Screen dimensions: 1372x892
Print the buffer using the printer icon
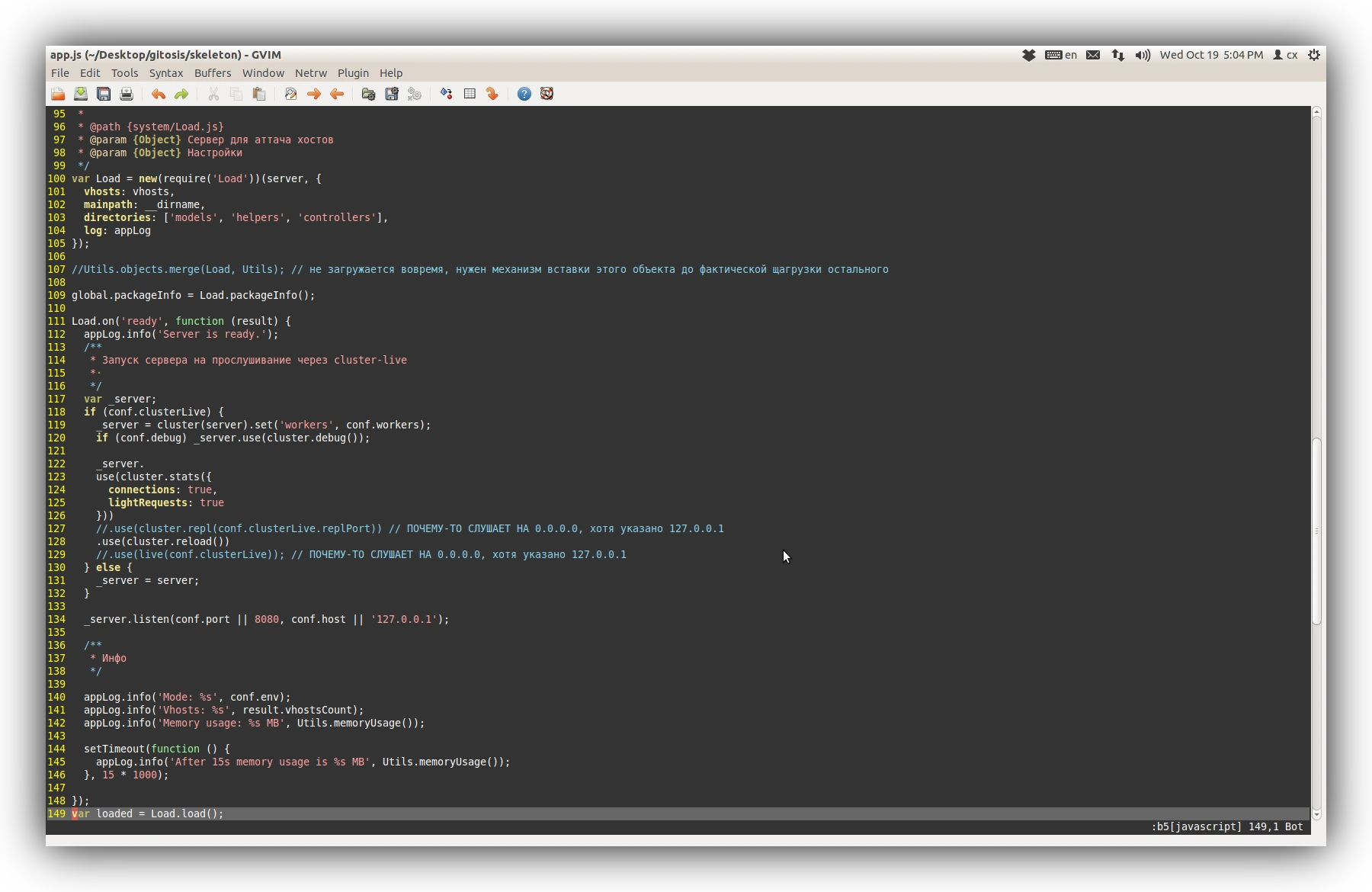pyautogui.click(x=127, y=94)
